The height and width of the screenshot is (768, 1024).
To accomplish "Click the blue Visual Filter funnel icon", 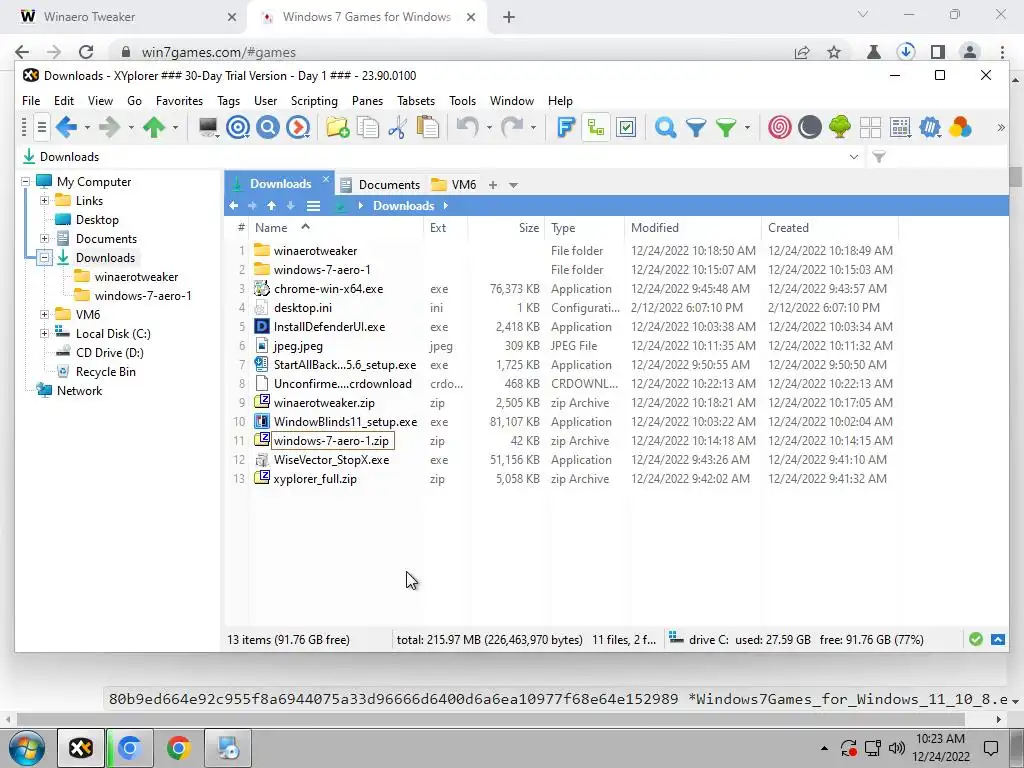I will [x=696, y=127].
